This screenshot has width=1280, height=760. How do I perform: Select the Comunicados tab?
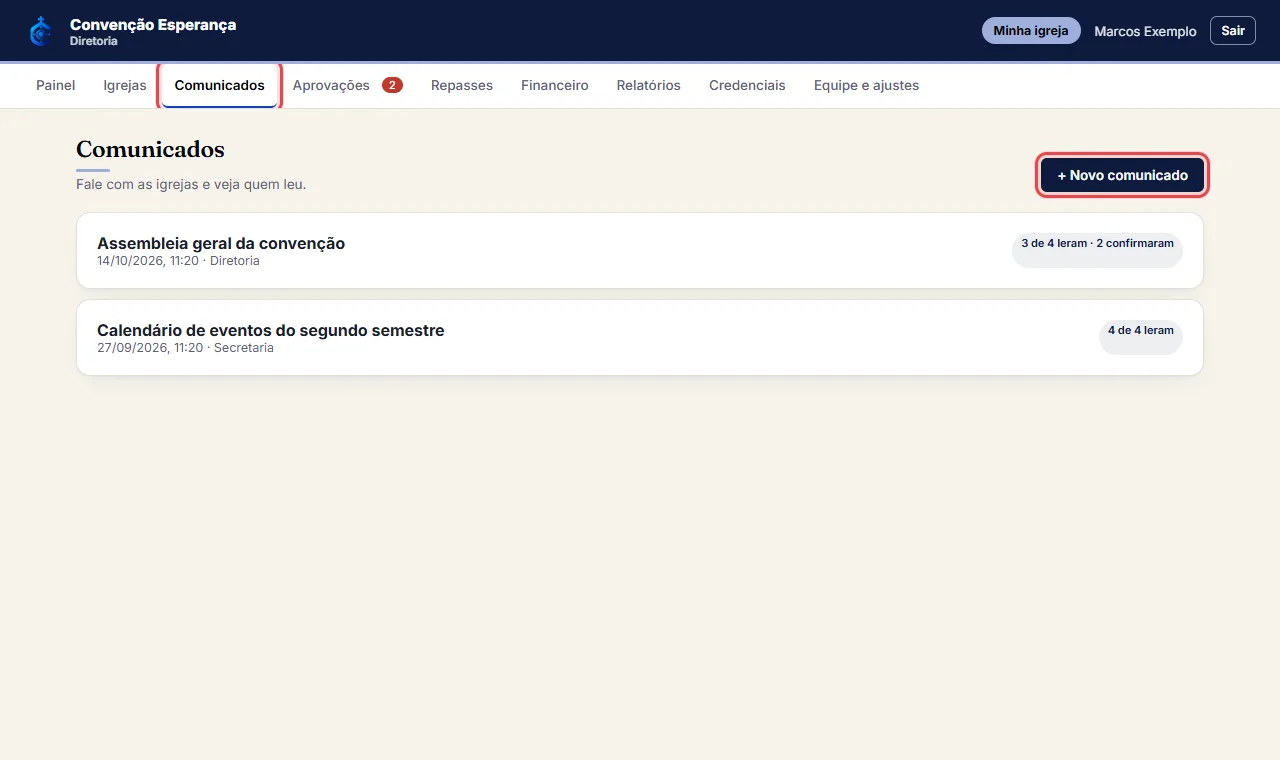coord(220,85)
